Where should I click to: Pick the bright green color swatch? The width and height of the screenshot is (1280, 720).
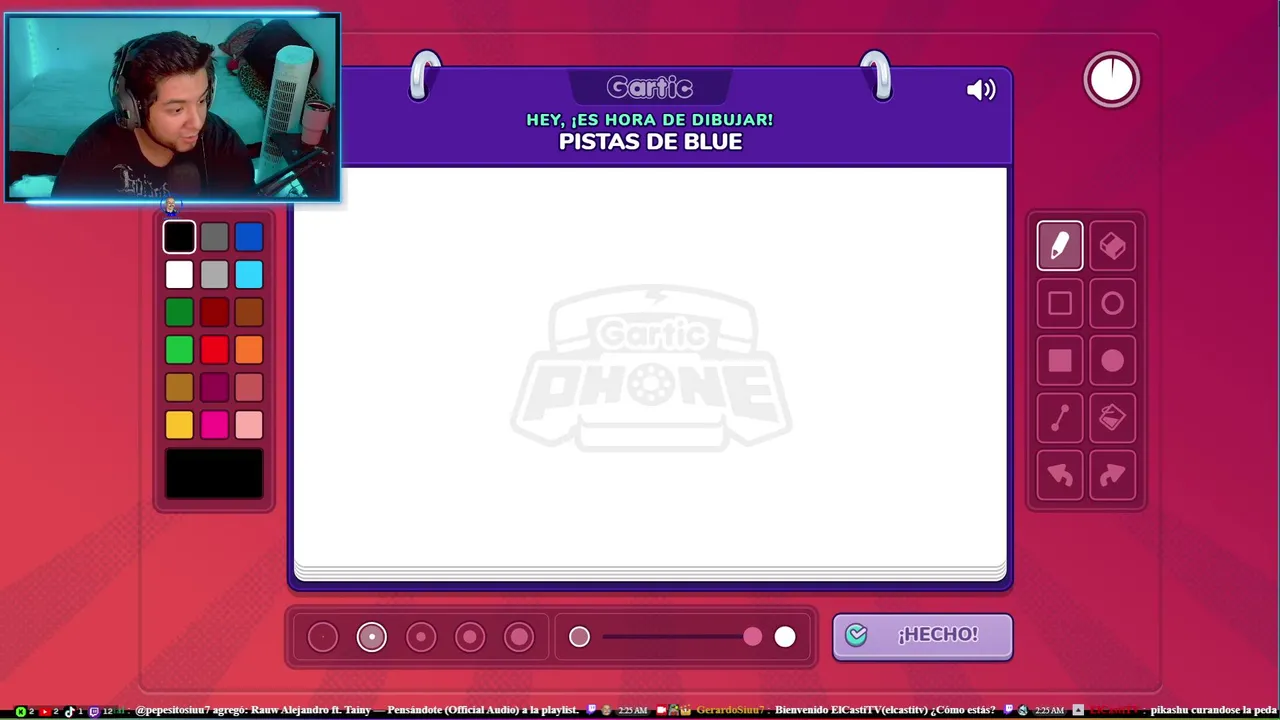pyautogui.click(x=179, y=350)
